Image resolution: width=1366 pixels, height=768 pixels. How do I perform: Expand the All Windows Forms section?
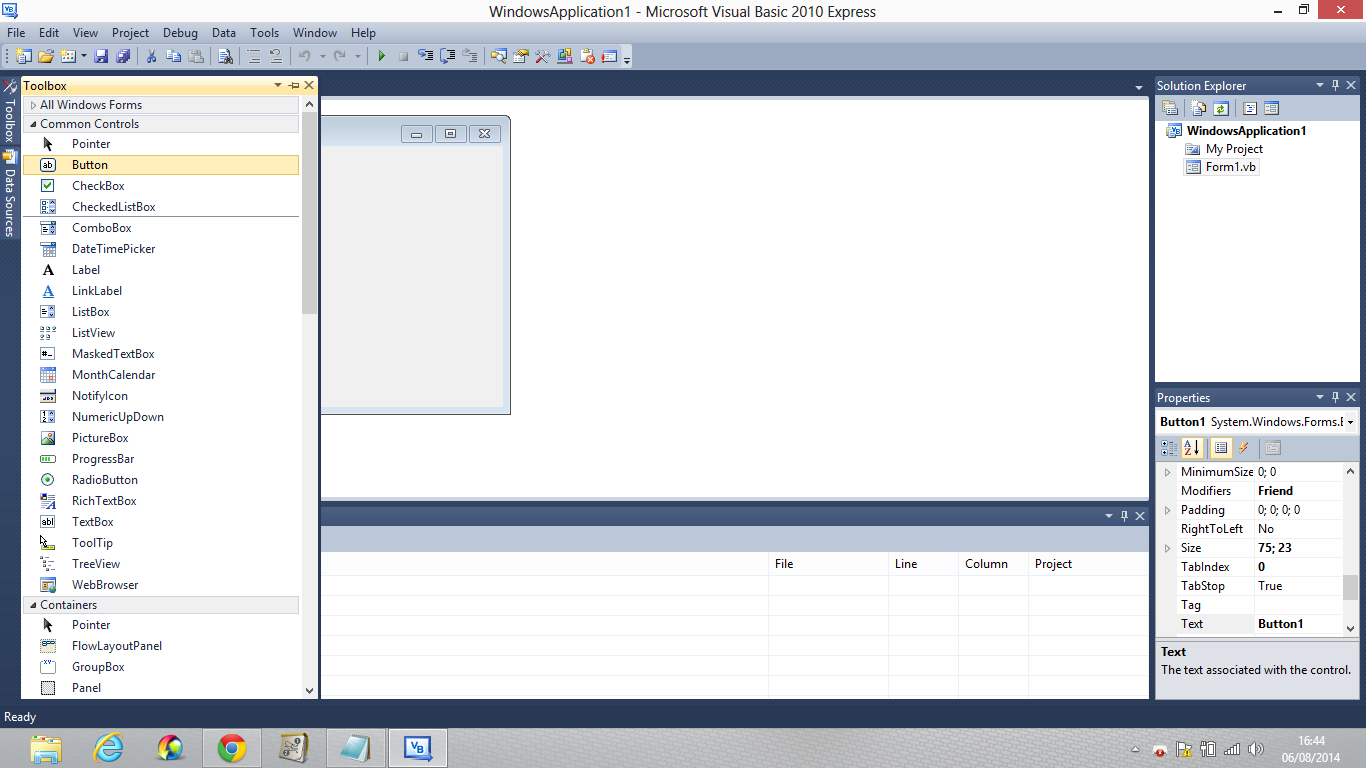pos(33,105)
